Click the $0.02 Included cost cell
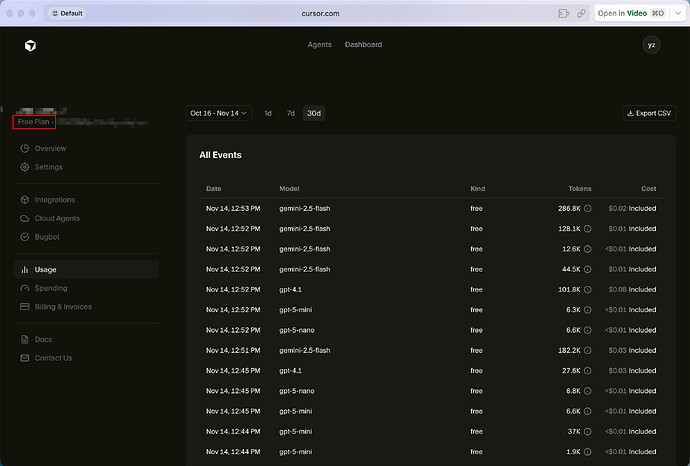This screenshot has height=466, width=690. [x=632, y=209]
